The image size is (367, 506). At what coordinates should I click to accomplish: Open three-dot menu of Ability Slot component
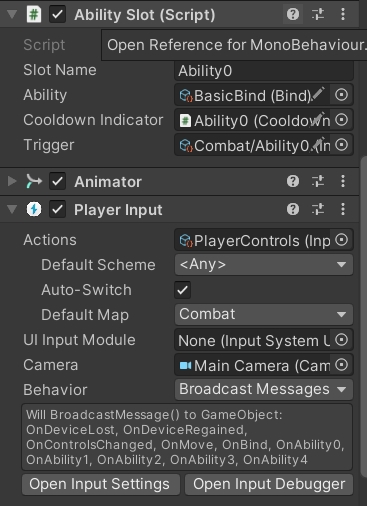click(343, 14)
